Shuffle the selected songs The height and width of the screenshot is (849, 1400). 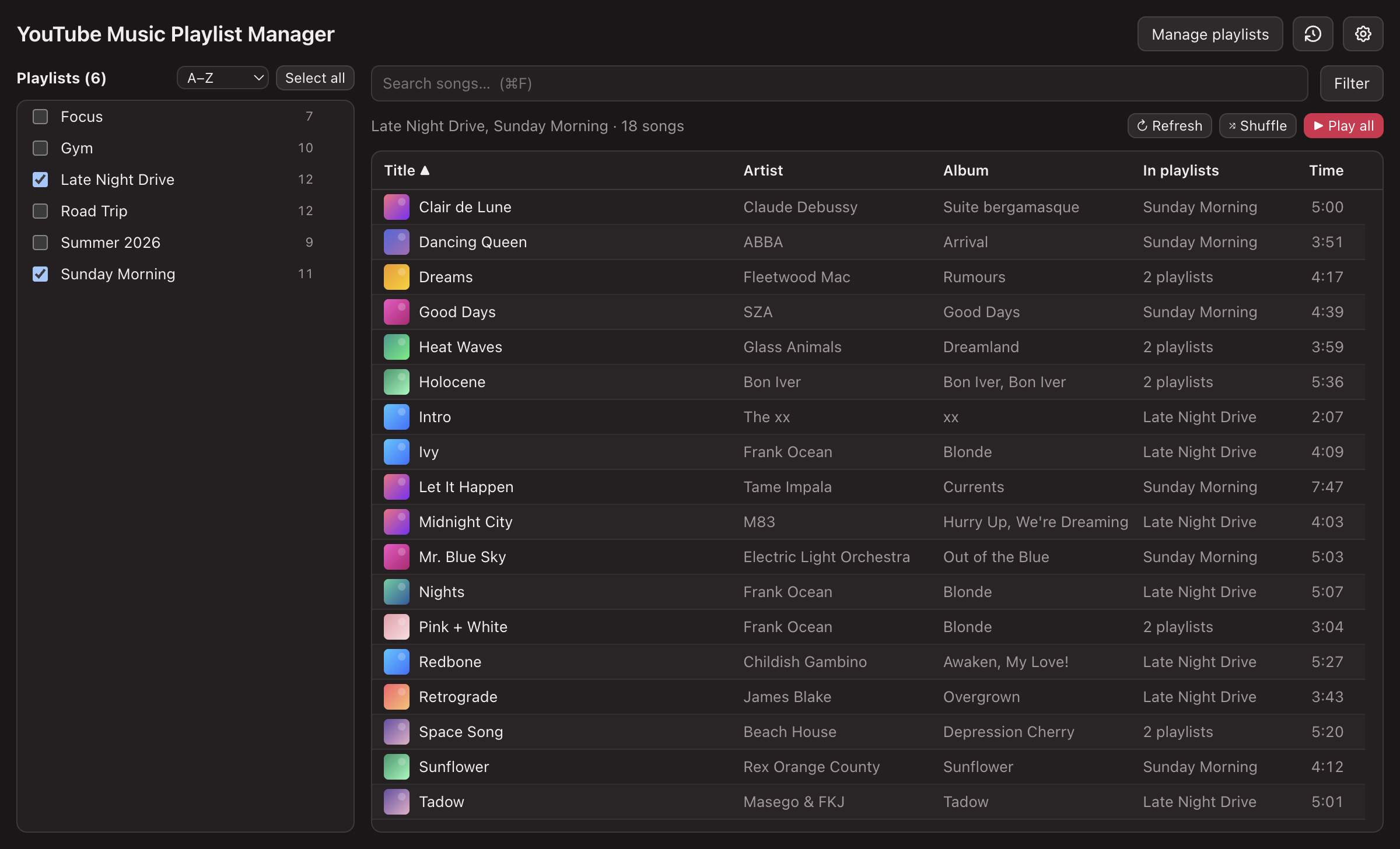click(x=1258, y=126)
